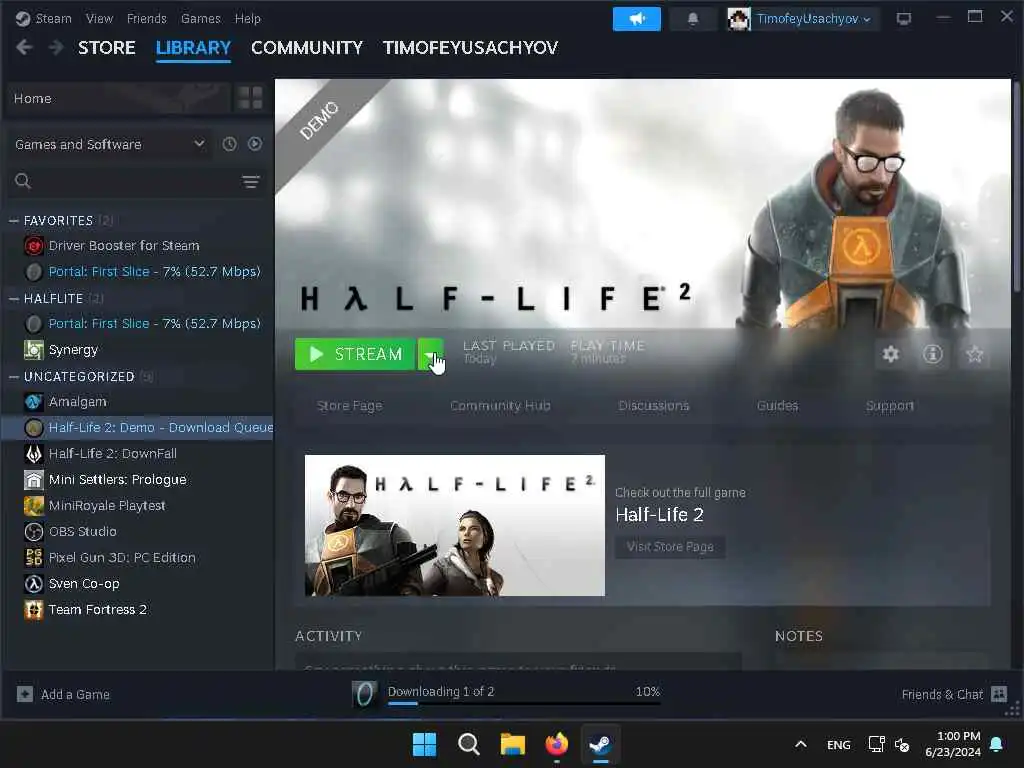Image resolution: width=1024 pixels, height=768 pixels.
Task: Click the game page vertical scrollbar
Action: (x=1017, y=188)
